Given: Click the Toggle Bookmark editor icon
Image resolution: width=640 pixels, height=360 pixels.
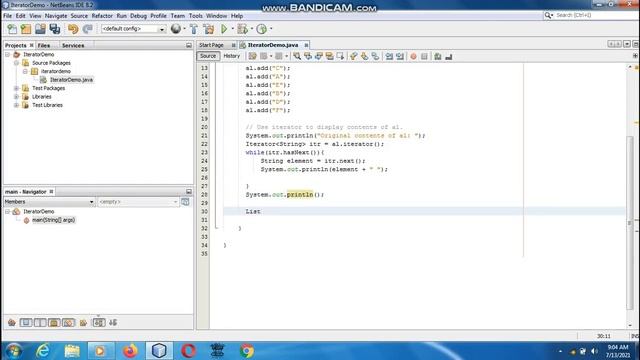Looking at the screenshot, I should click(375, 56).
